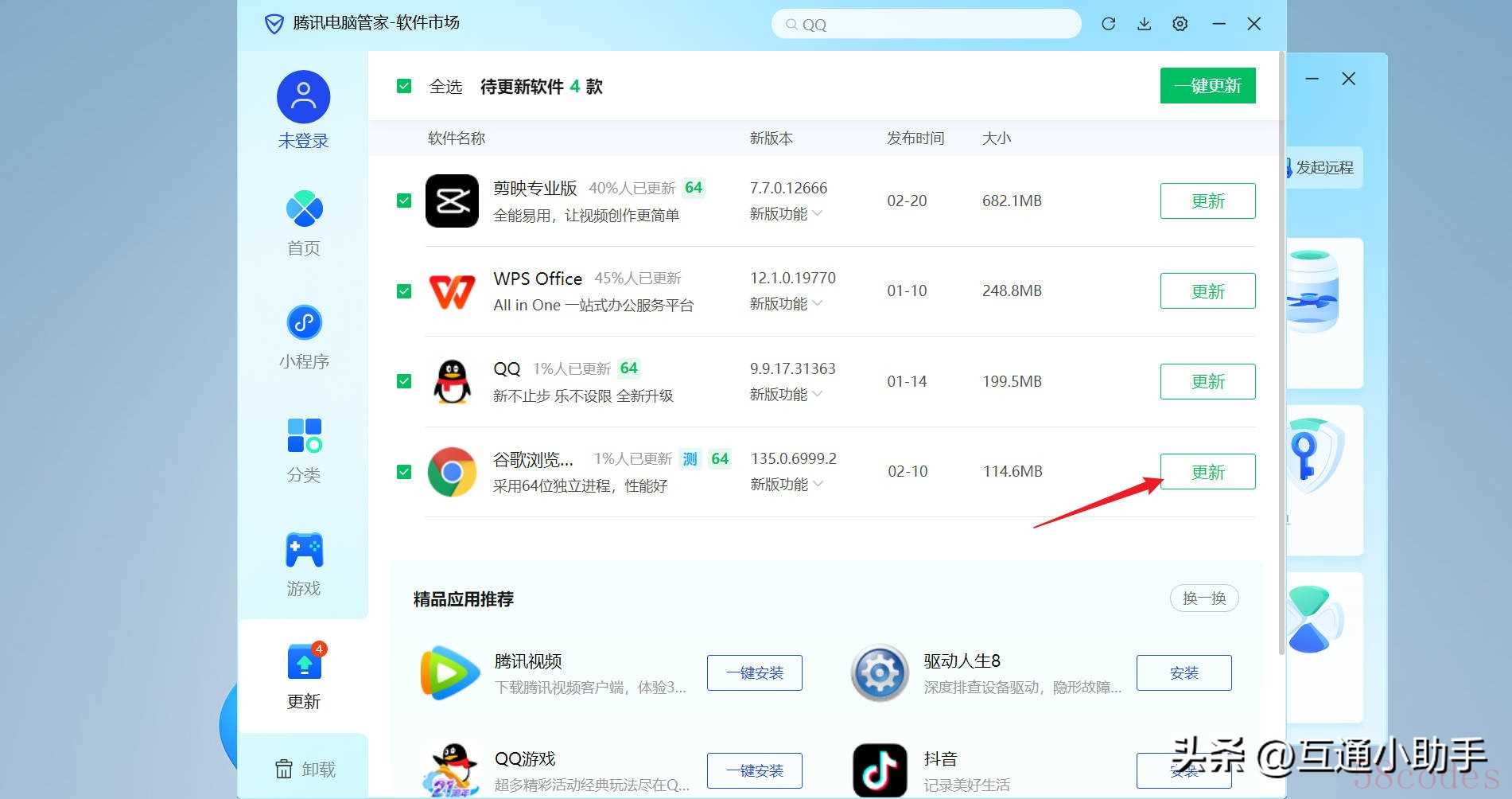Click the Google Chrome app icon
The image size is (1512, 799).
452,472
